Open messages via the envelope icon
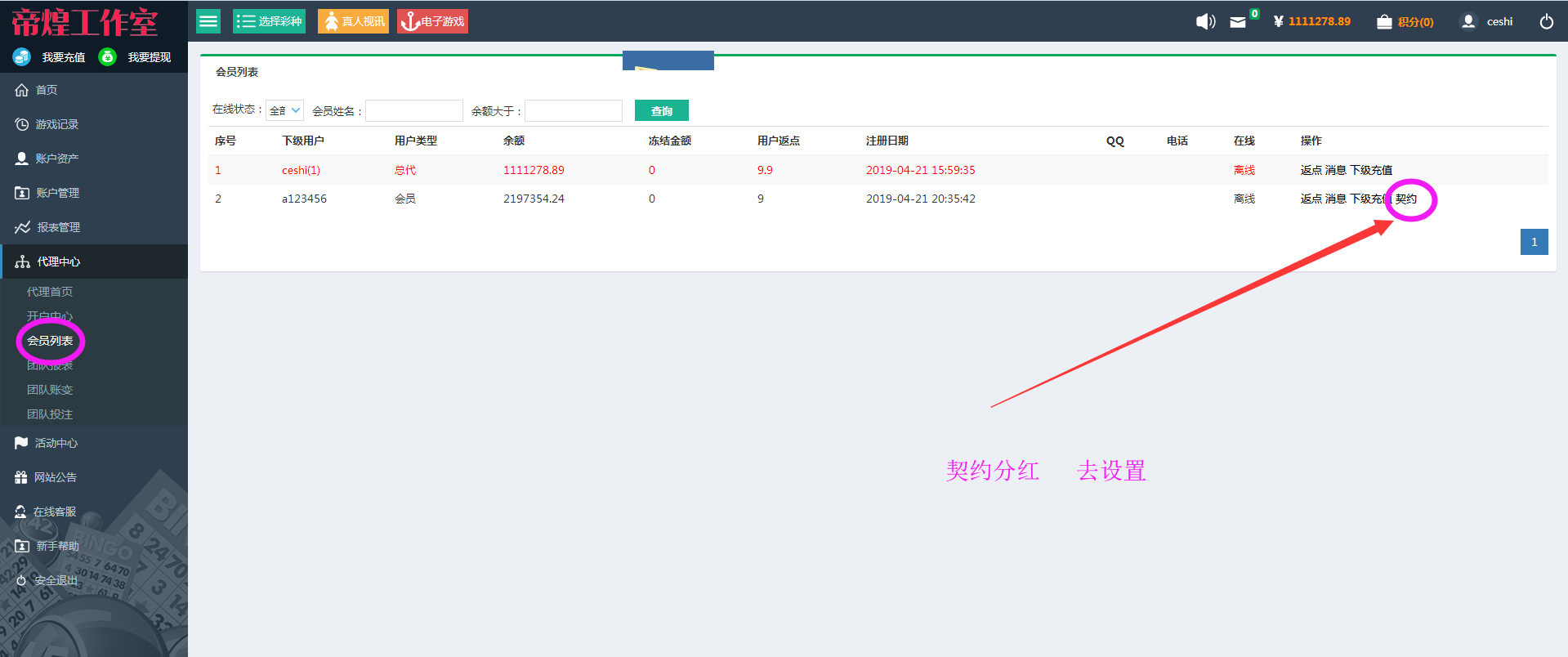This screenshot has height=657, width=1568. 1238,22
